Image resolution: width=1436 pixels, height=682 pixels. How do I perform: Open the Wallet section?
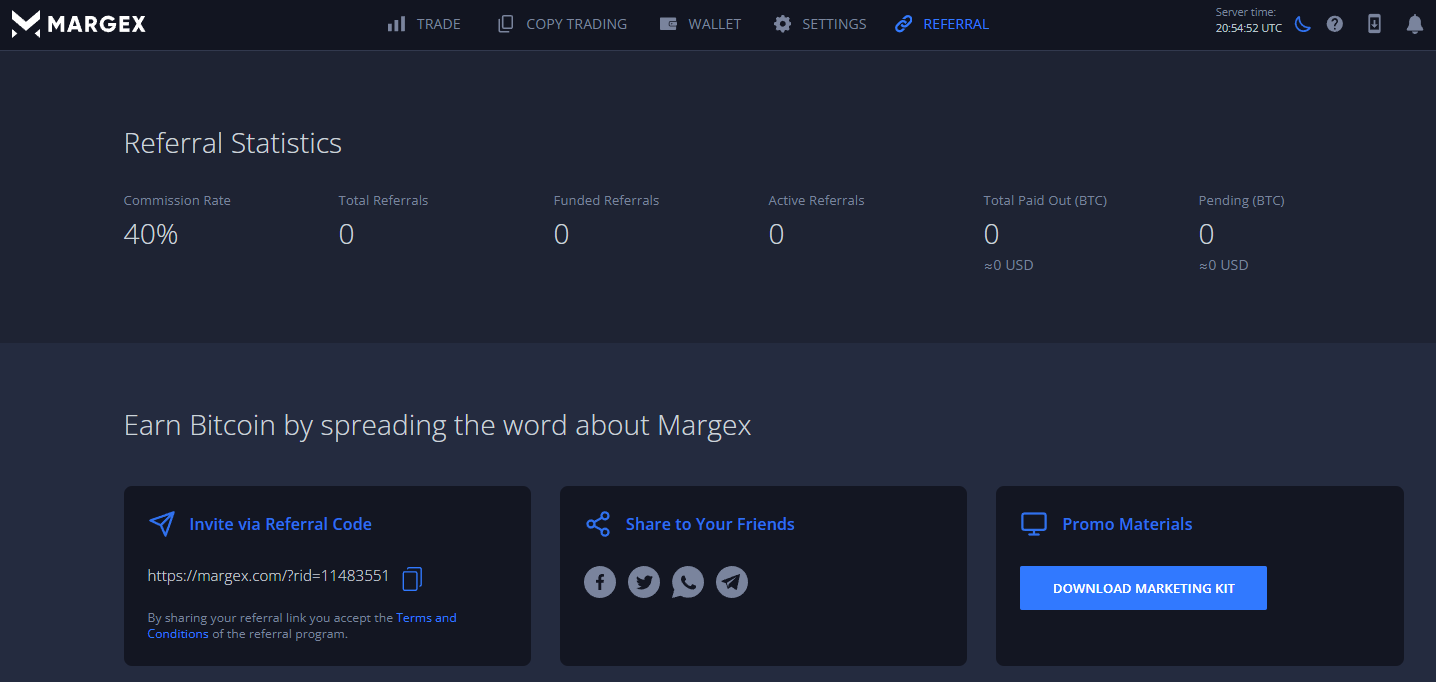pos(700,24)
